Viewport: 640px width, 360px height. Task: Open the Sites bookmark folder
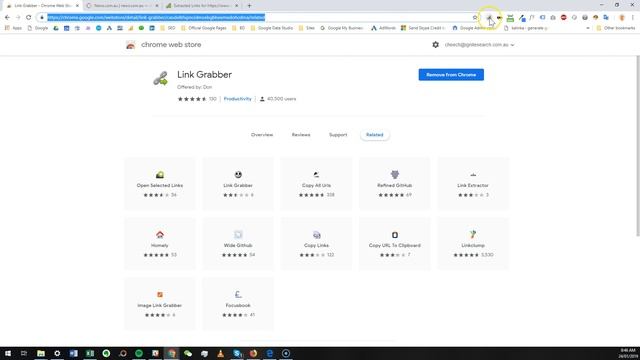(307, 28)
